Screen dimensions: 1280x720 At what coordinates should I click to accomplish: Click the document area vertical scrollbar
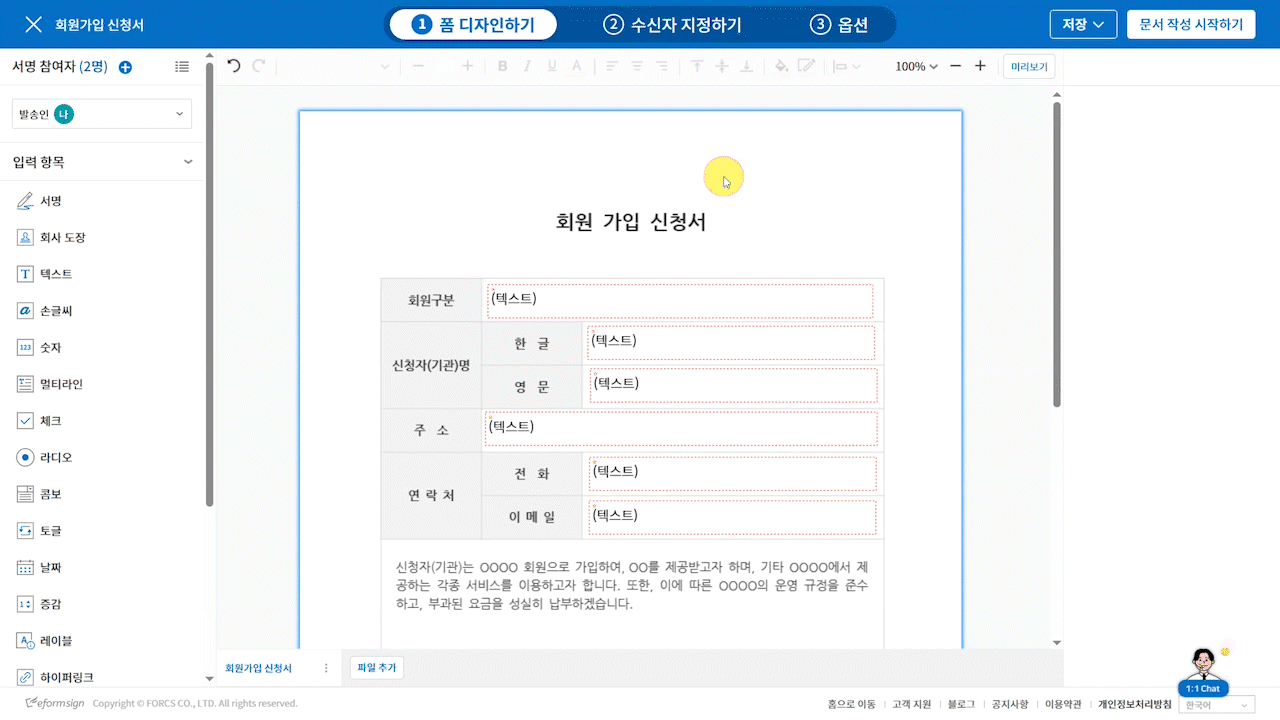[x=1057, y=254]
